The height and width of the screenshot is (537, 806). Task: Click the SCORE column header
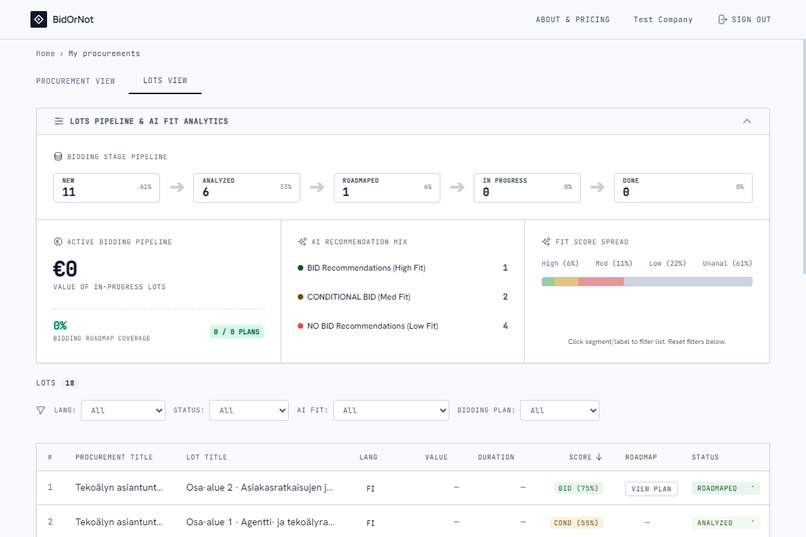tap(585, 457)
